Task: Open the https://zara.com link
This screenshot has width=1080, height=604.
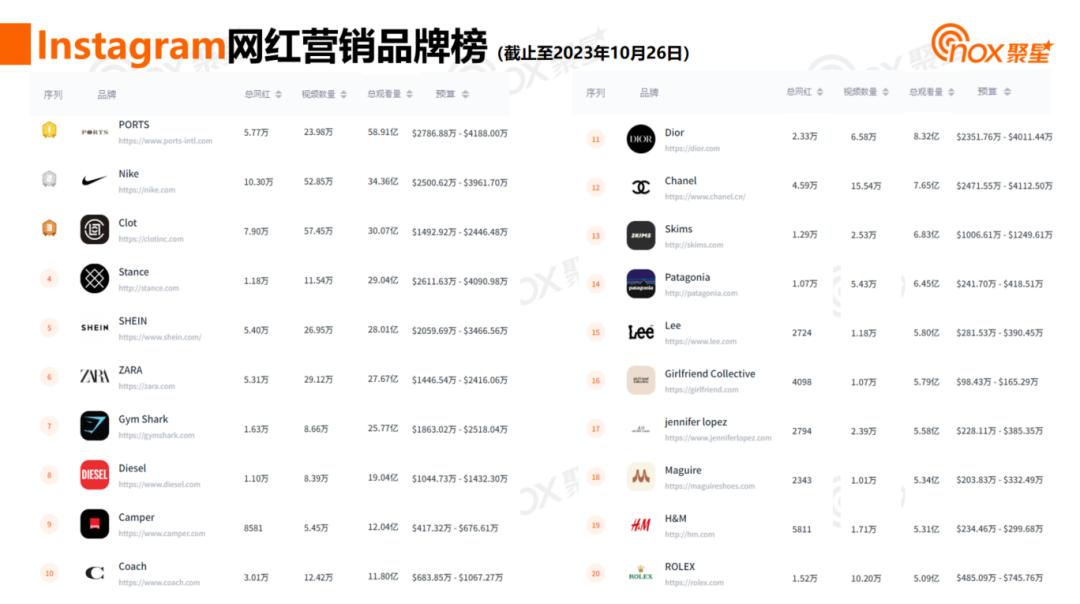Action: pyautogui.click(x=147, y=386)
